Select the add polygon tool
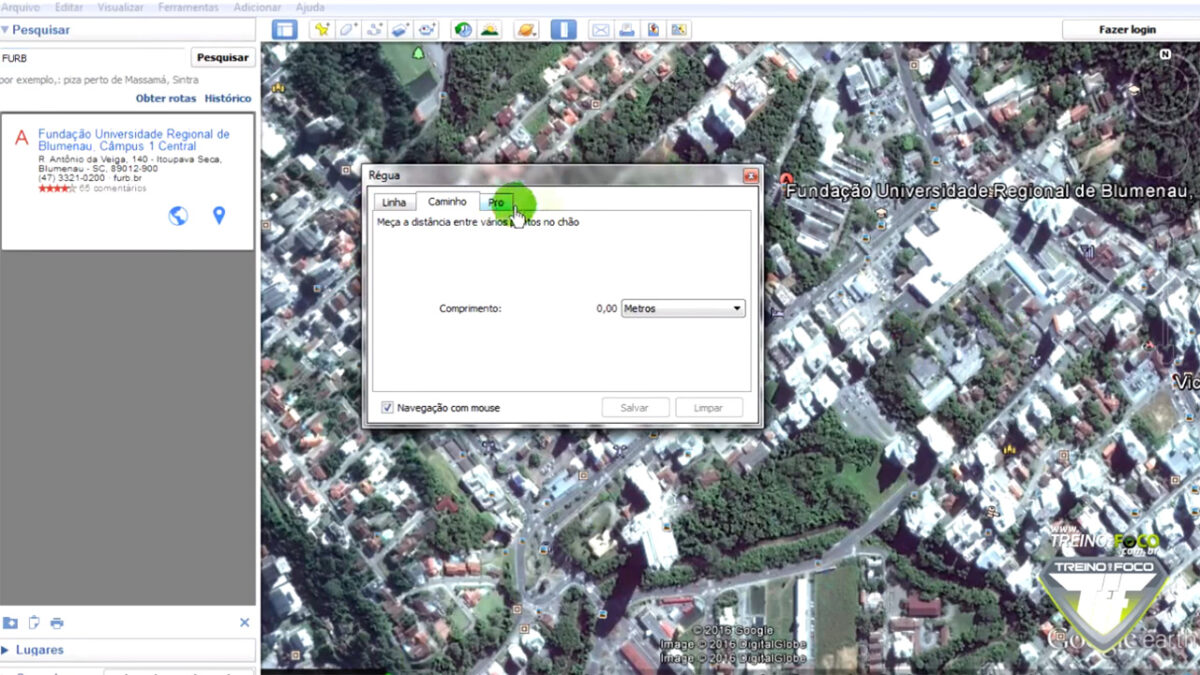This screenshot has height=675, width=1200. coord(348,30)
